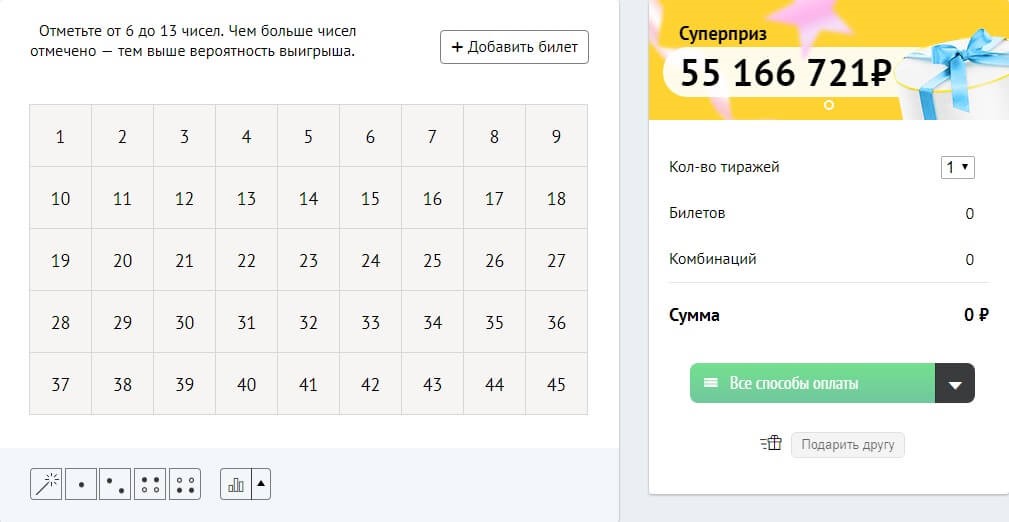Expand the triangle arrow beside statistics

(261, 485)
